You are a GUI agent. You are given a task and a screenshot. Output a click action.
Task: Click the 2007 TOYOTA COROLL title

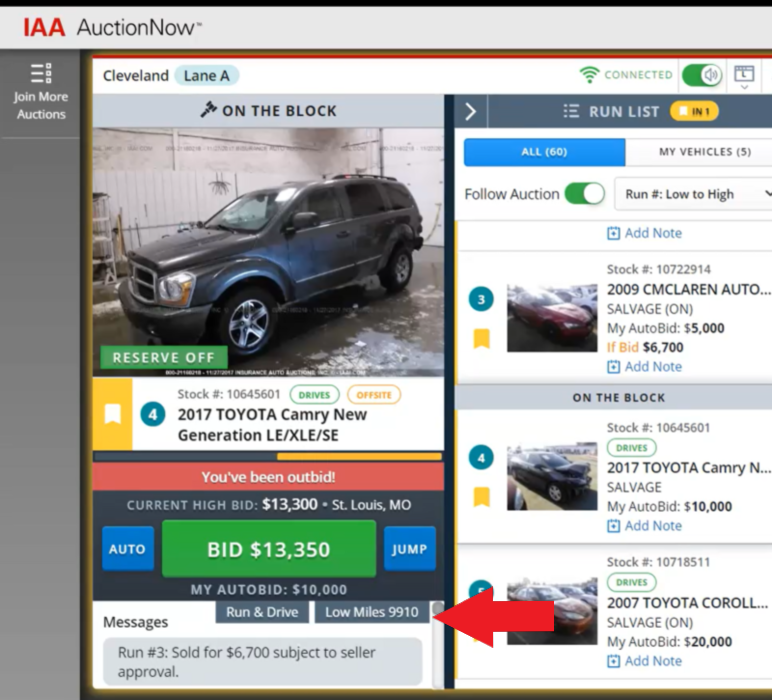coord(687,603)
